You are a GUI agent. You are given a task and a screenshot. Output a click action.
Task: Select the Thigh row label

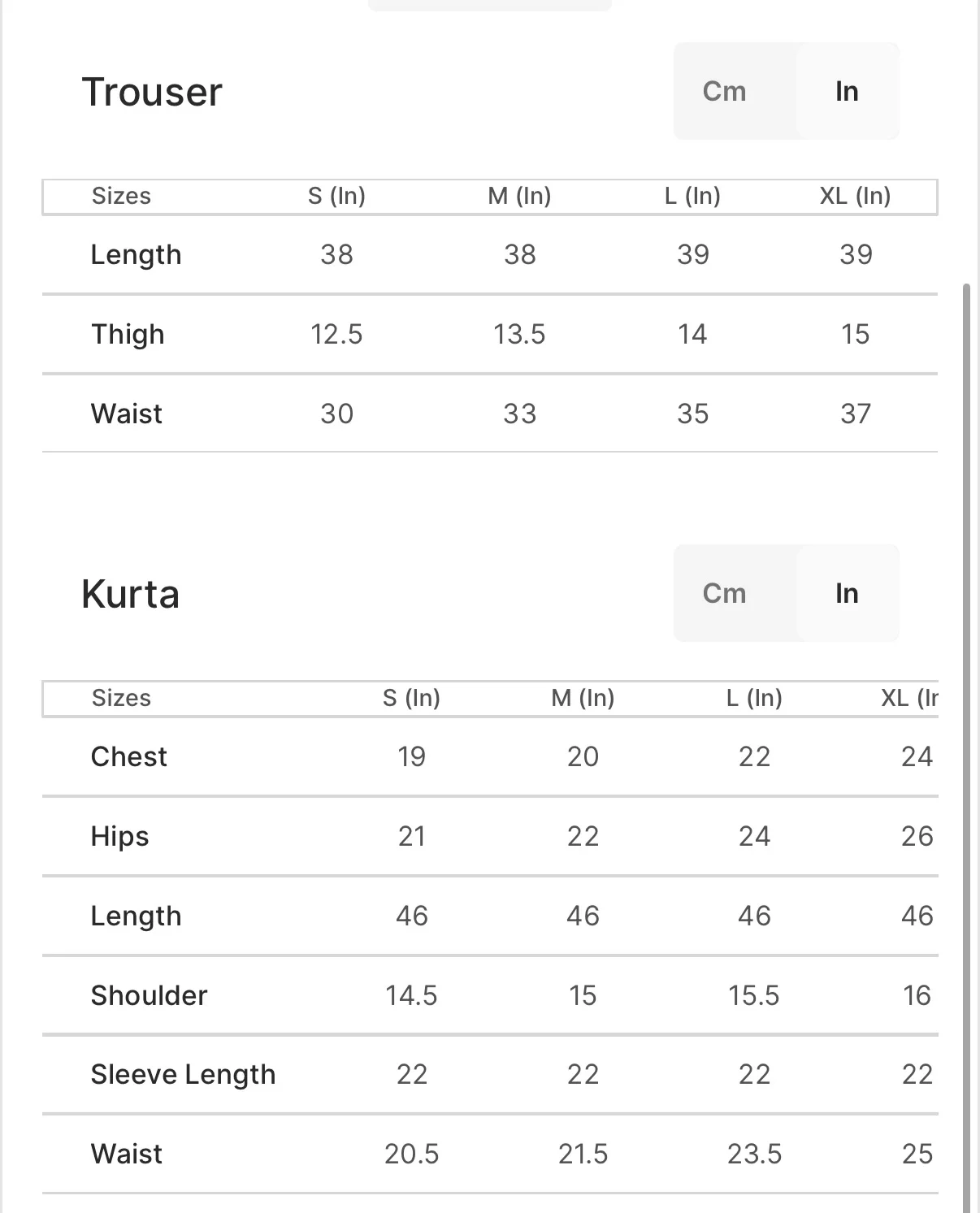128,334
